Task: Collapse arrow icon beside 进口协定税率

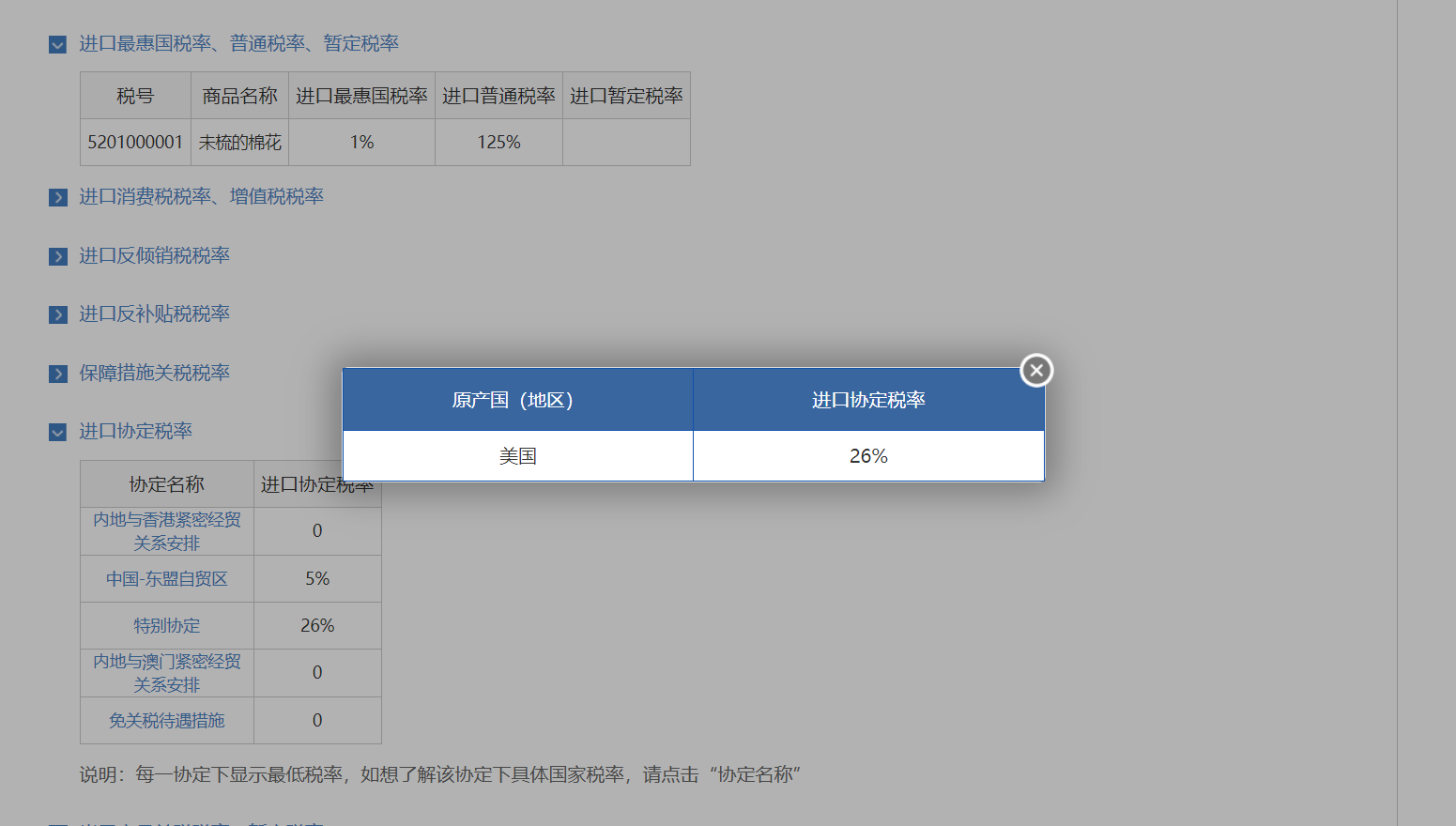Action: click(x=57, y=432)
